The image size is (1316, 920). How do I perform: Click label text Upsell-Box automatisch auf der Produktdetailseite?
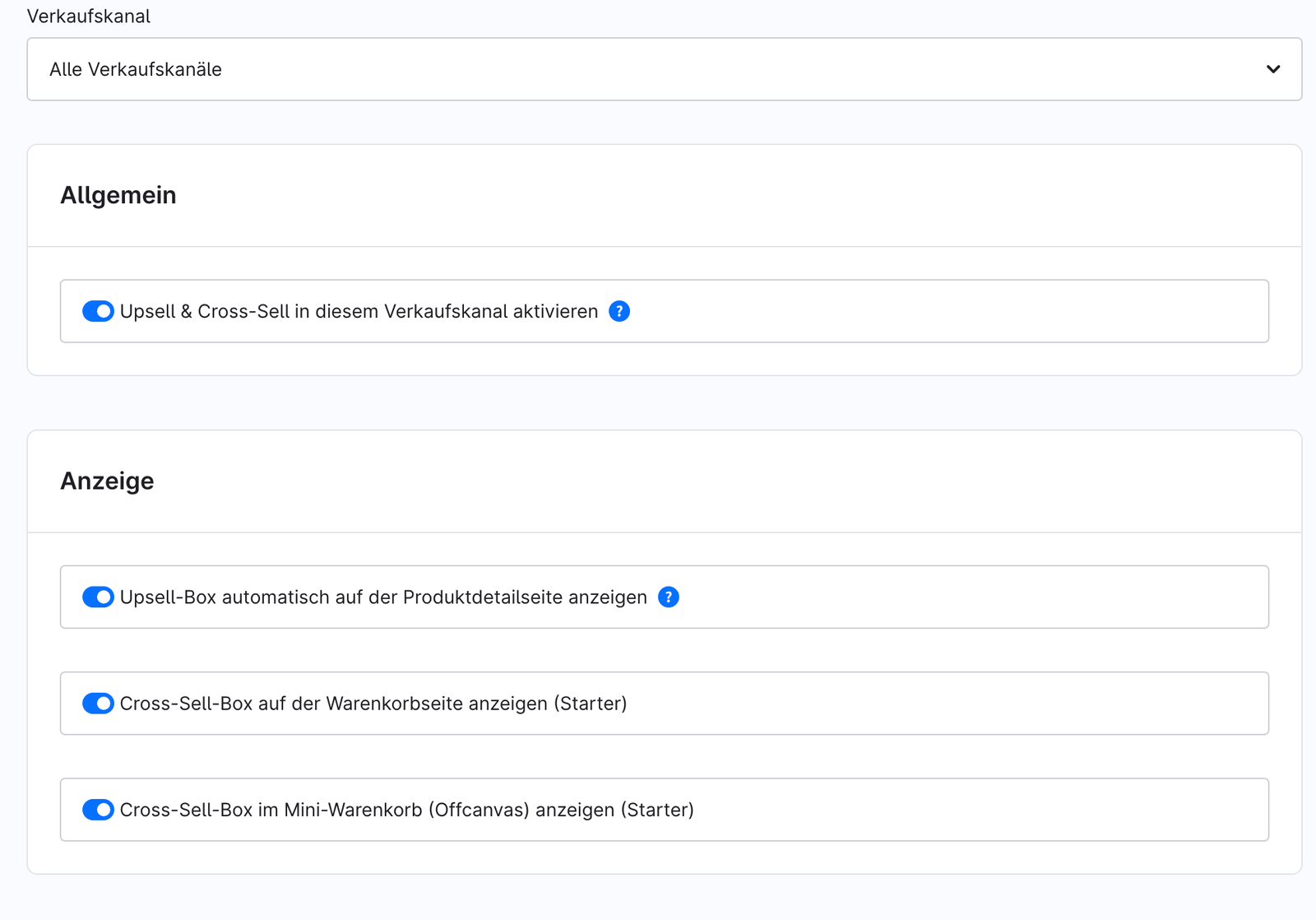[x=383, y=597]
